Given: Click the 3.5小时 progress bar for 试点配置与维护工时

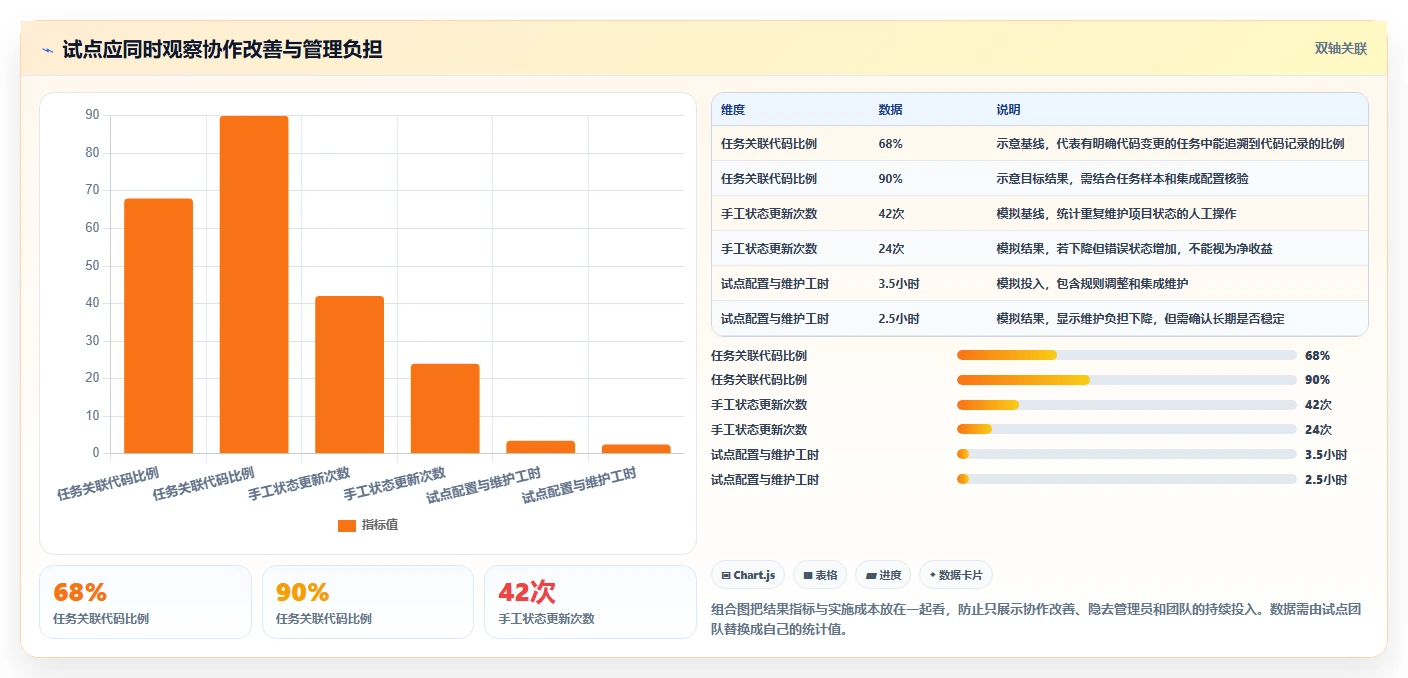Looking at the screenshot, I should point(1126,455).
